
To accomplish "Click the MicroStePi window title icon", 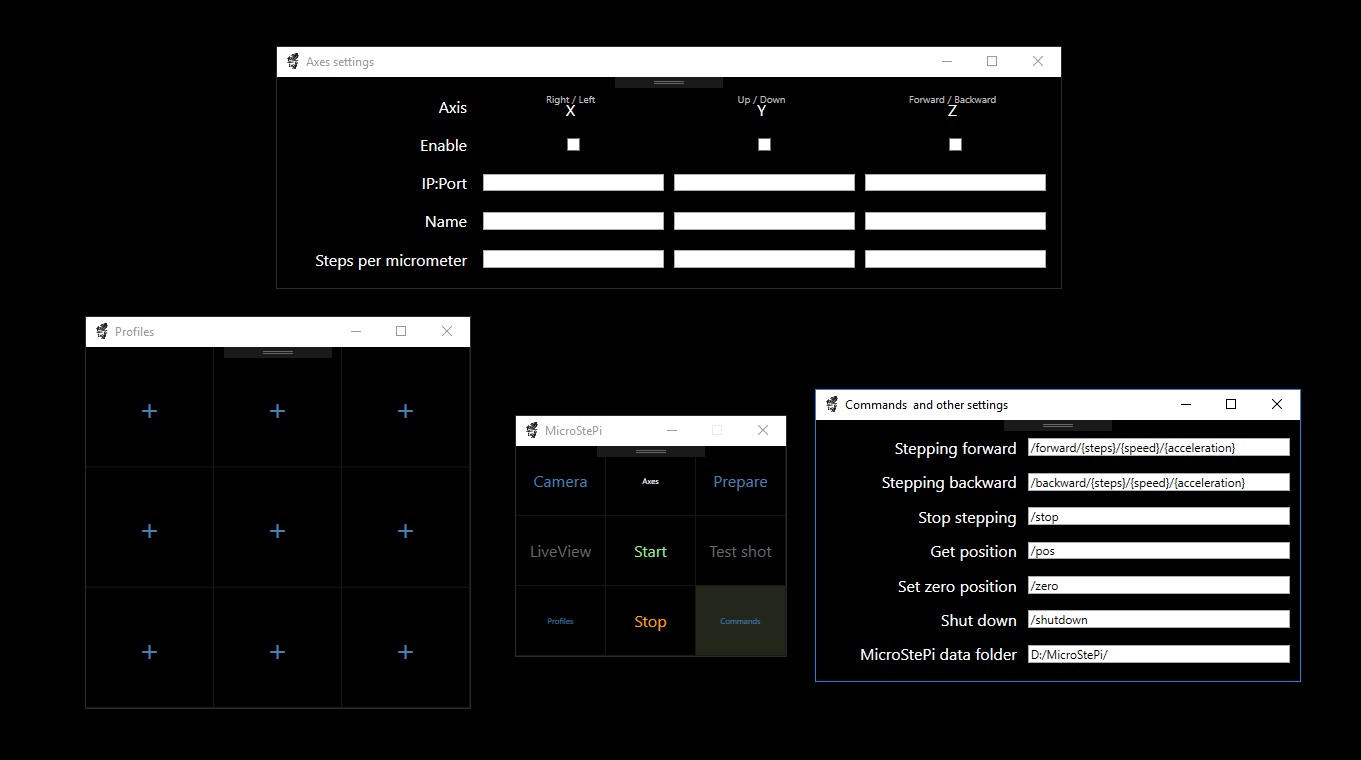I will (532, 431).
